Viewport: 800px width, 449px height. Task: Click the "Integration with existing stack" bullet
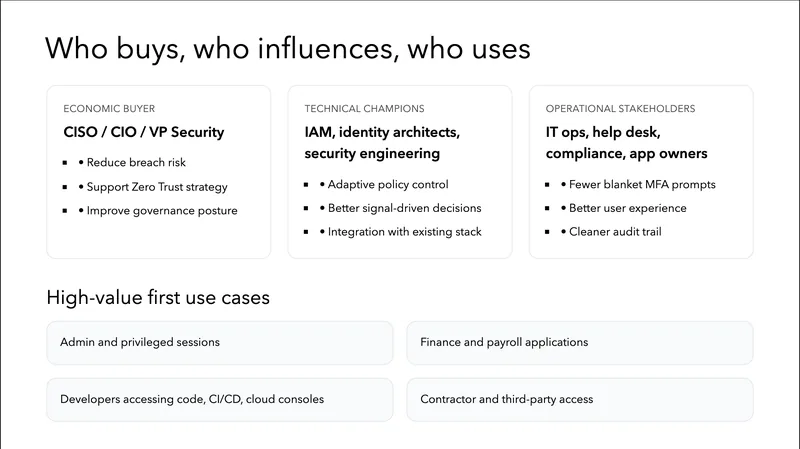[x=405, y=232]
